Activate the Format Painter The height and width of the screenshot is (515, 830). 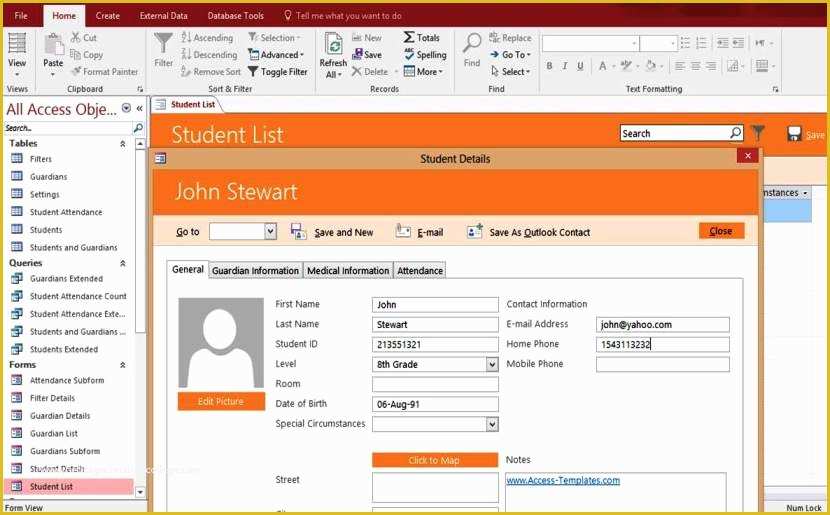coord(104,71)
